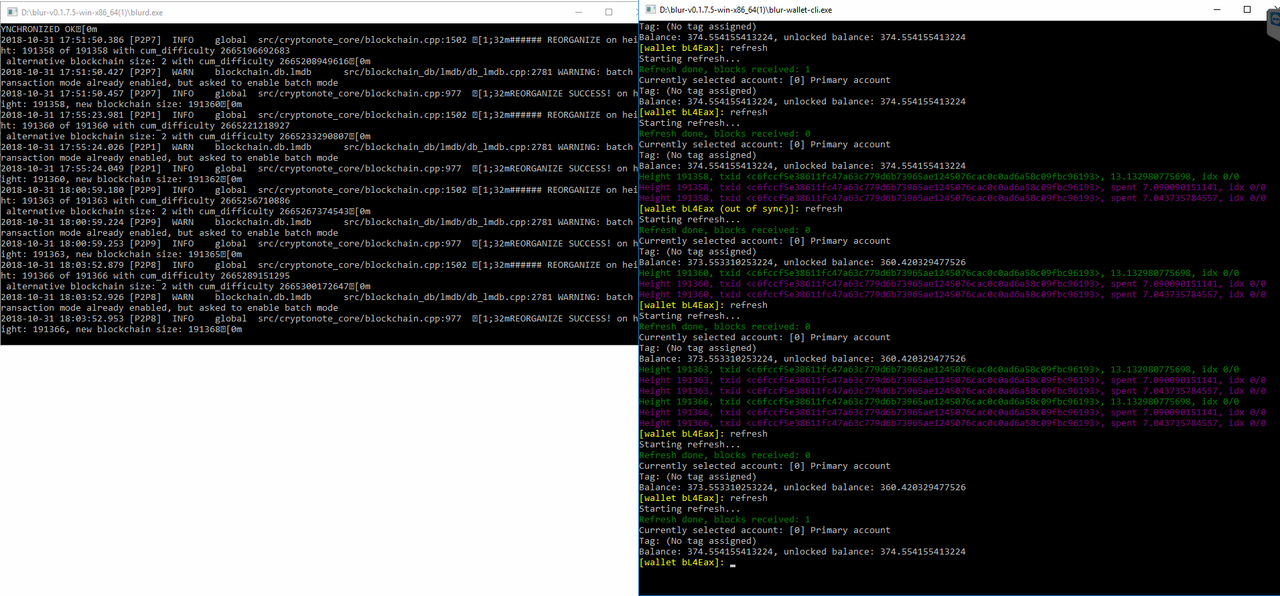1280x596 pixels.
Task: Select the 17:51:50.427 [P2P7] WARN log line
Action: pyautogui.click(x=317, y=72)
